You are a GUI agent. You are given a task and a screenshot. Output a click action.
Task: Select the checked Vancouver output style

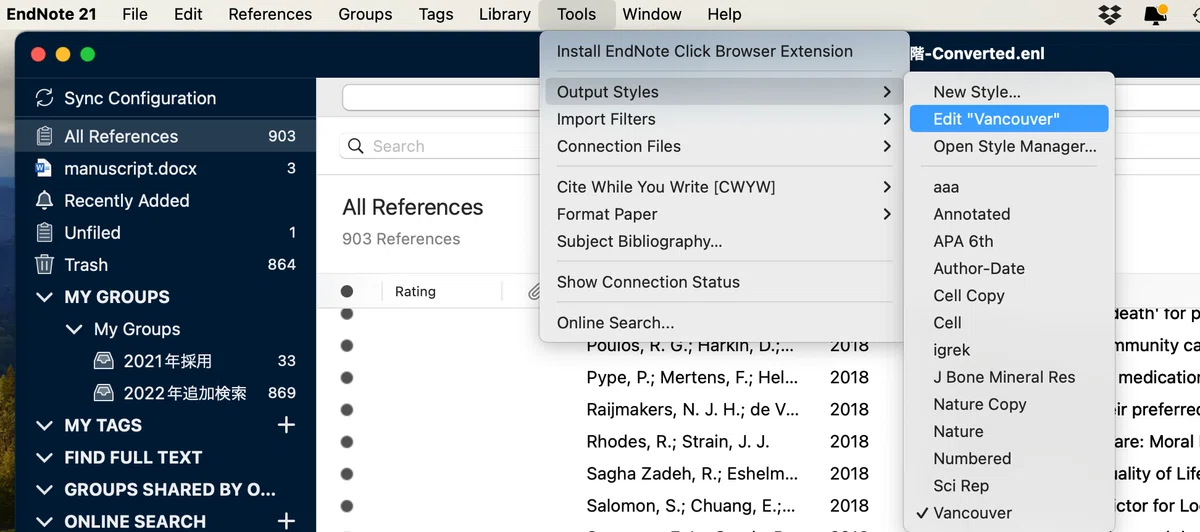point(1009,513)
